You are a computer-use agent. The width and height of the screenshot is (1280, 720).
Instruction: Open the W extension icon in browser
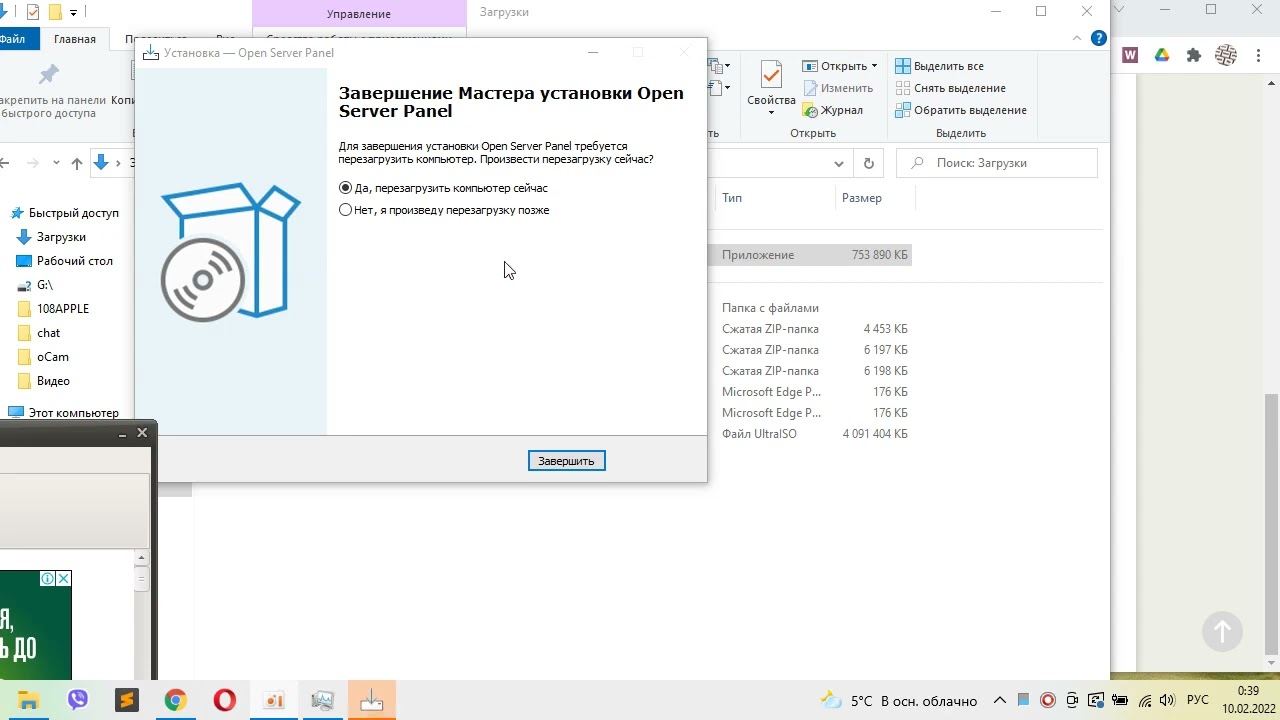click(1130, 55)
